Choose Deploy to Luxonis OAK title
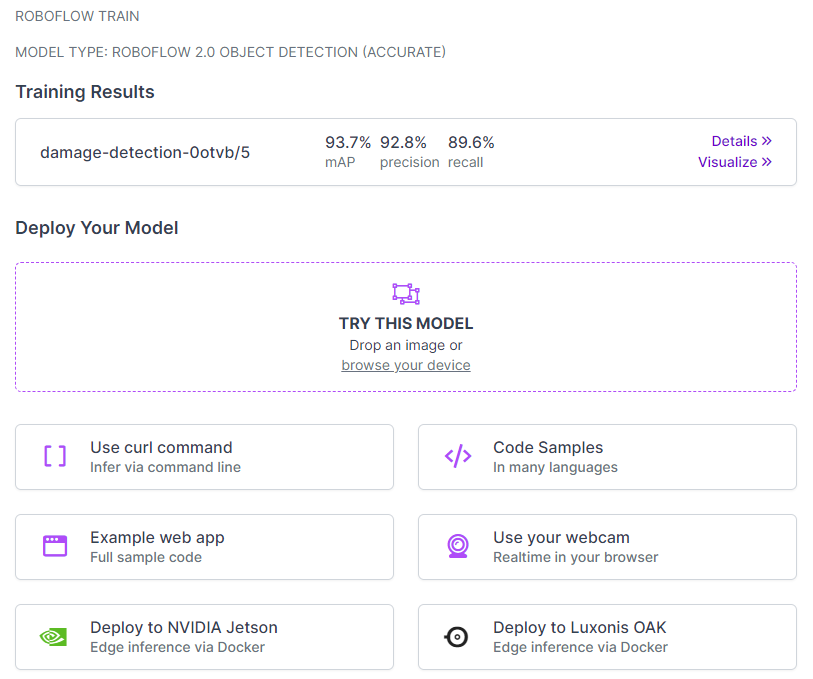Screen dimensions: 813x679 point(580,628)
